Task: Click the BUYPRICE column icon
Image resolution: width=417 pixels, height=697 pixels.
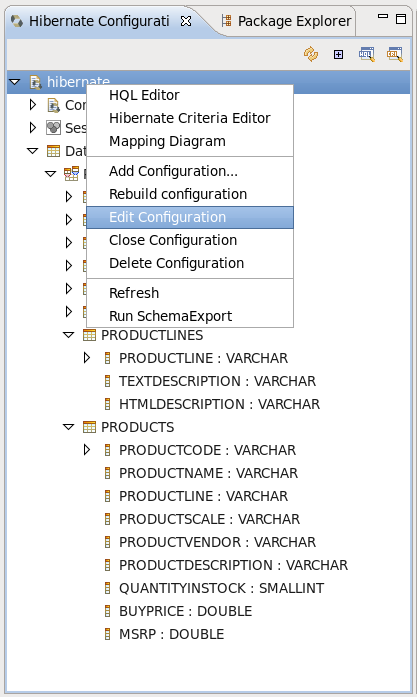Action: coord(107,611)
